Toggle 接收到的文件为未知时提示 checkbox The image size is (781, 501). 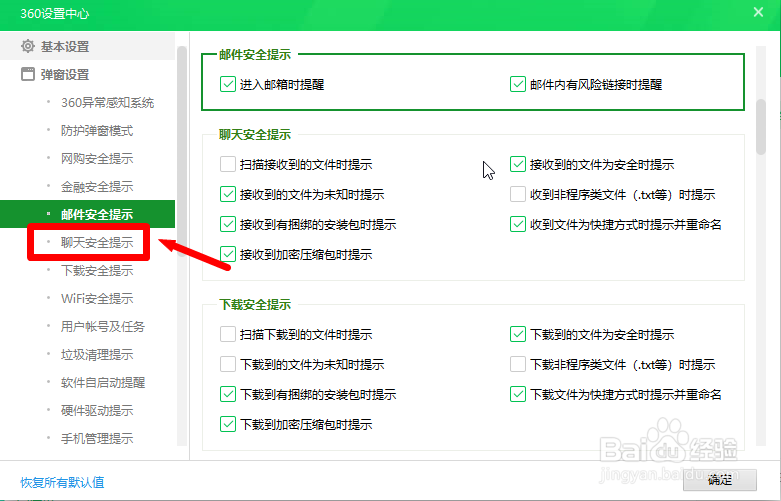pos(228,194)
